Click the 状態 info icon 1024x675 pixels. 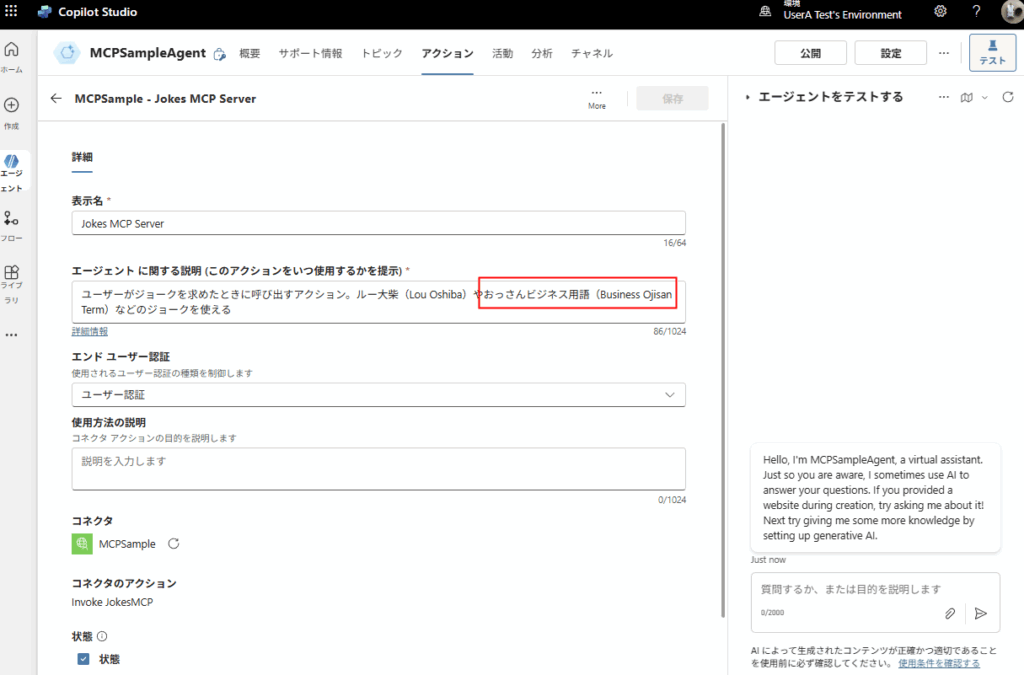pos(102,636)
